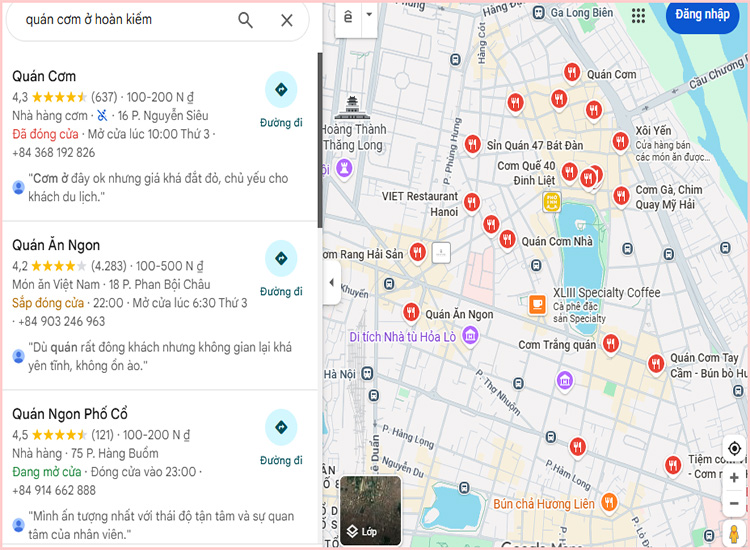Select the Sin Quán 47 Bát Đàn pin
The width and height of the screenshot is (750, 550).
coord(472,143)
